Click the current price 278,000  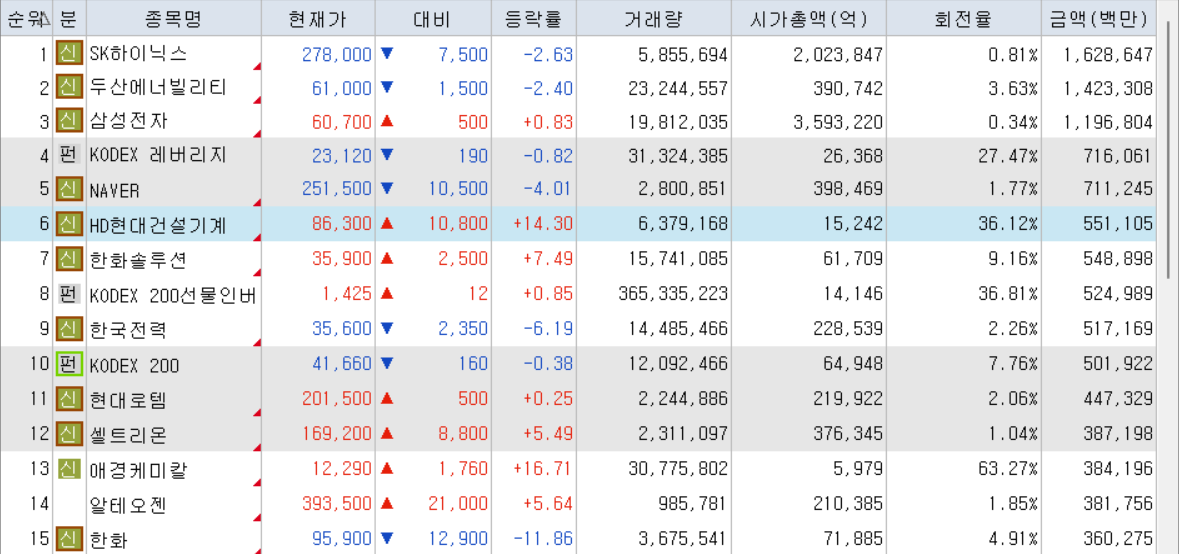tap(337, 54)
